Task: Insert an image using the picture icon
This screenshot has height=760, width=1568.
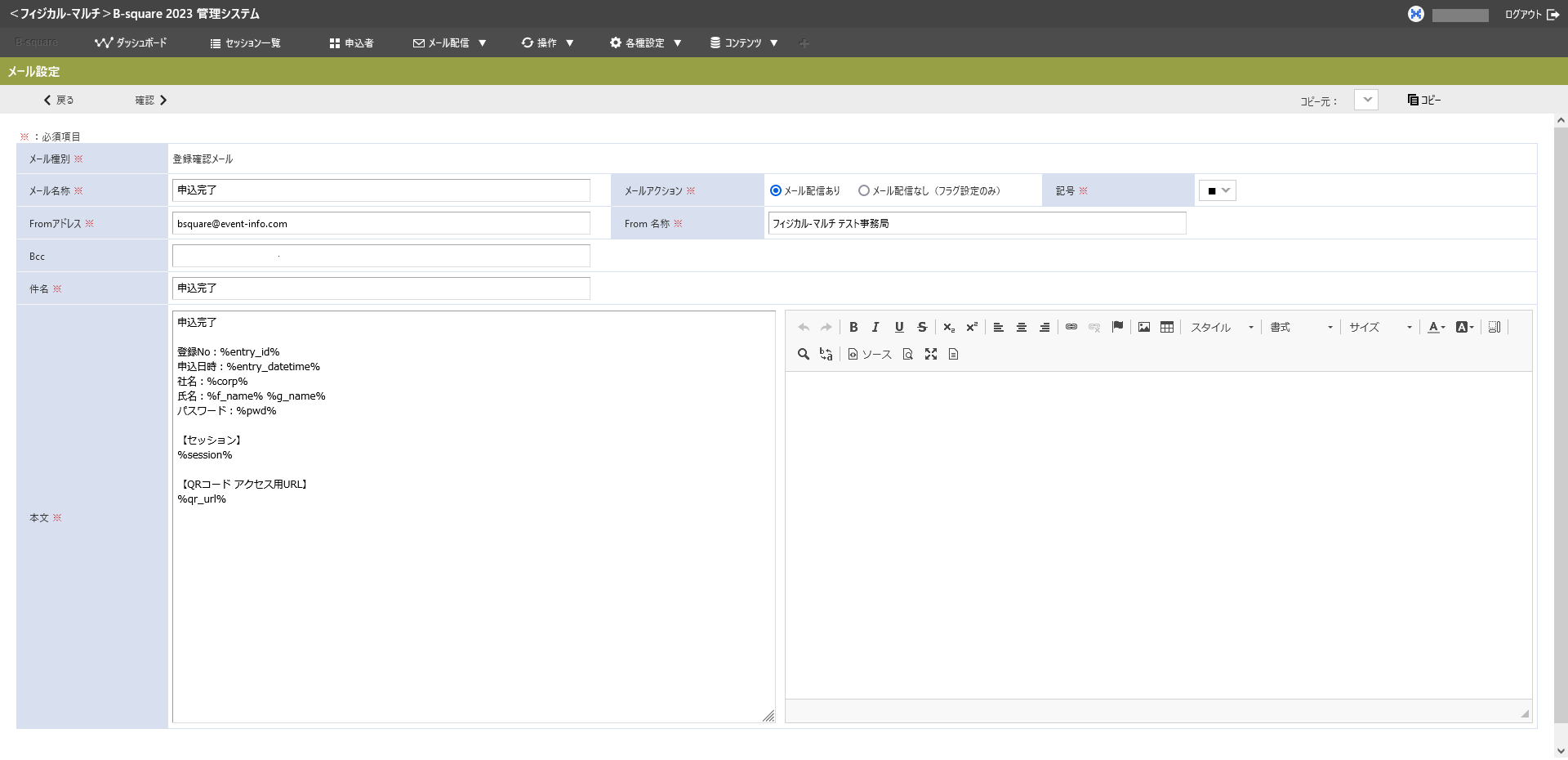Action: [x=1144, y=327]
